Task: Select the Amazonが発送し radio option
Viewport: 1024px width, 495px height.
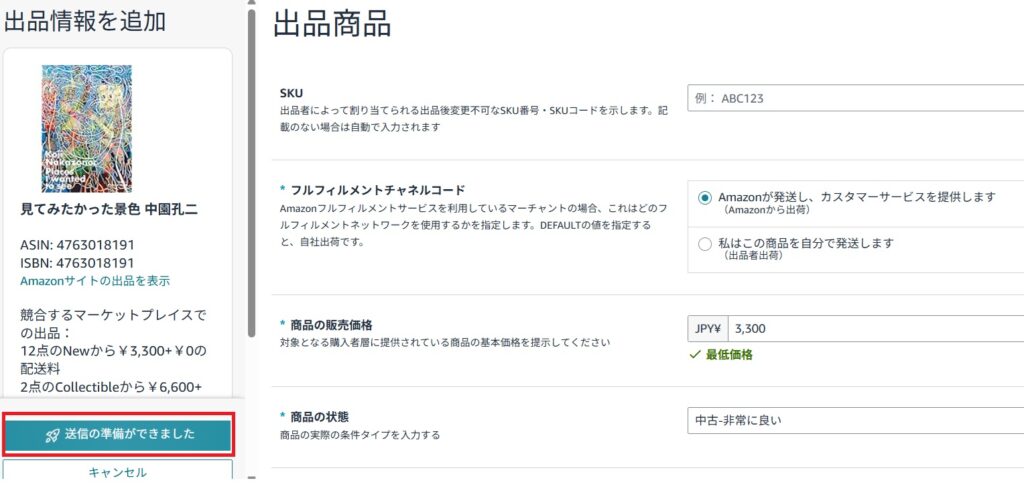Action: point(706,198)
